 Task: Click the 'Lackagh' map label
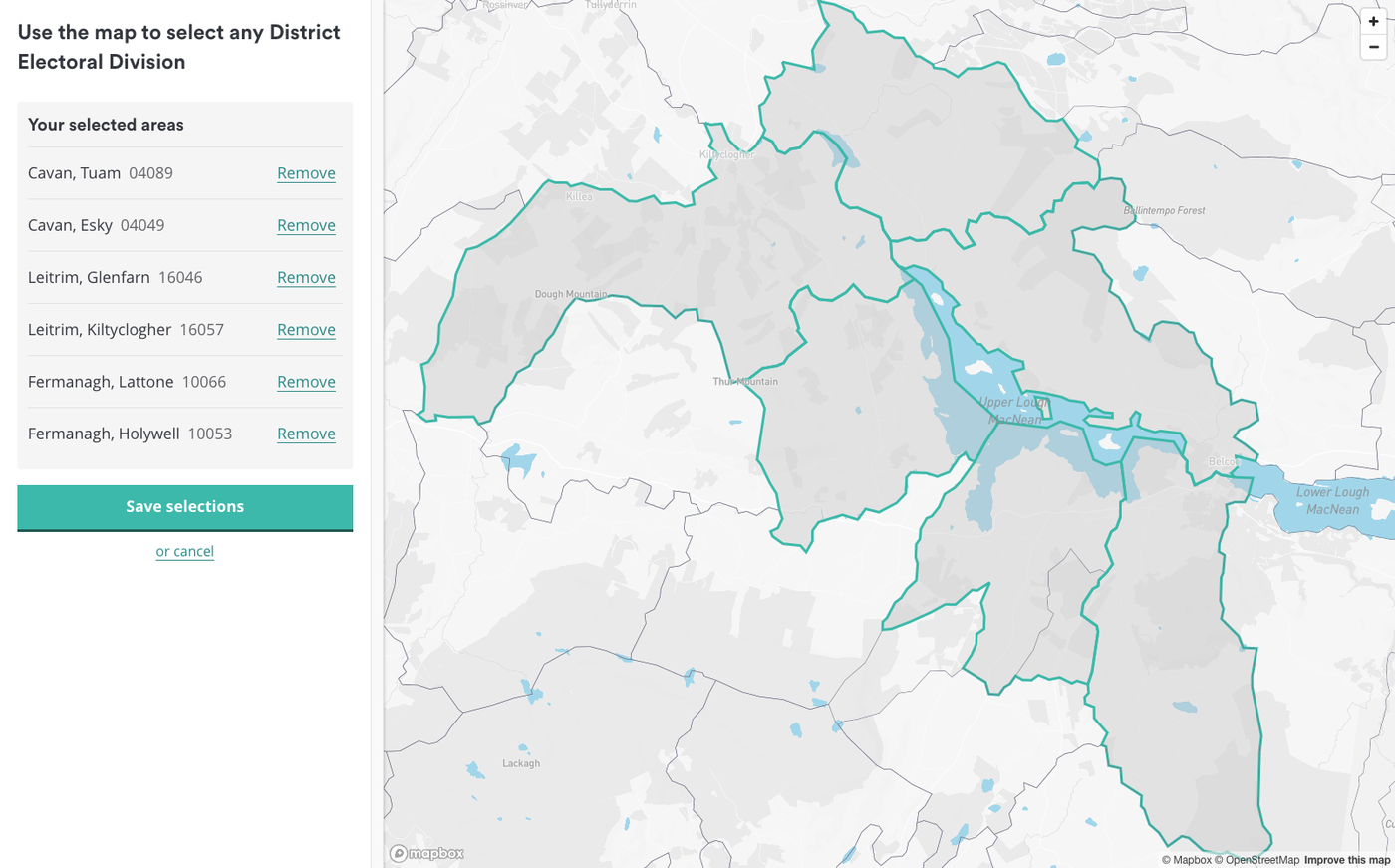[521, 763]
